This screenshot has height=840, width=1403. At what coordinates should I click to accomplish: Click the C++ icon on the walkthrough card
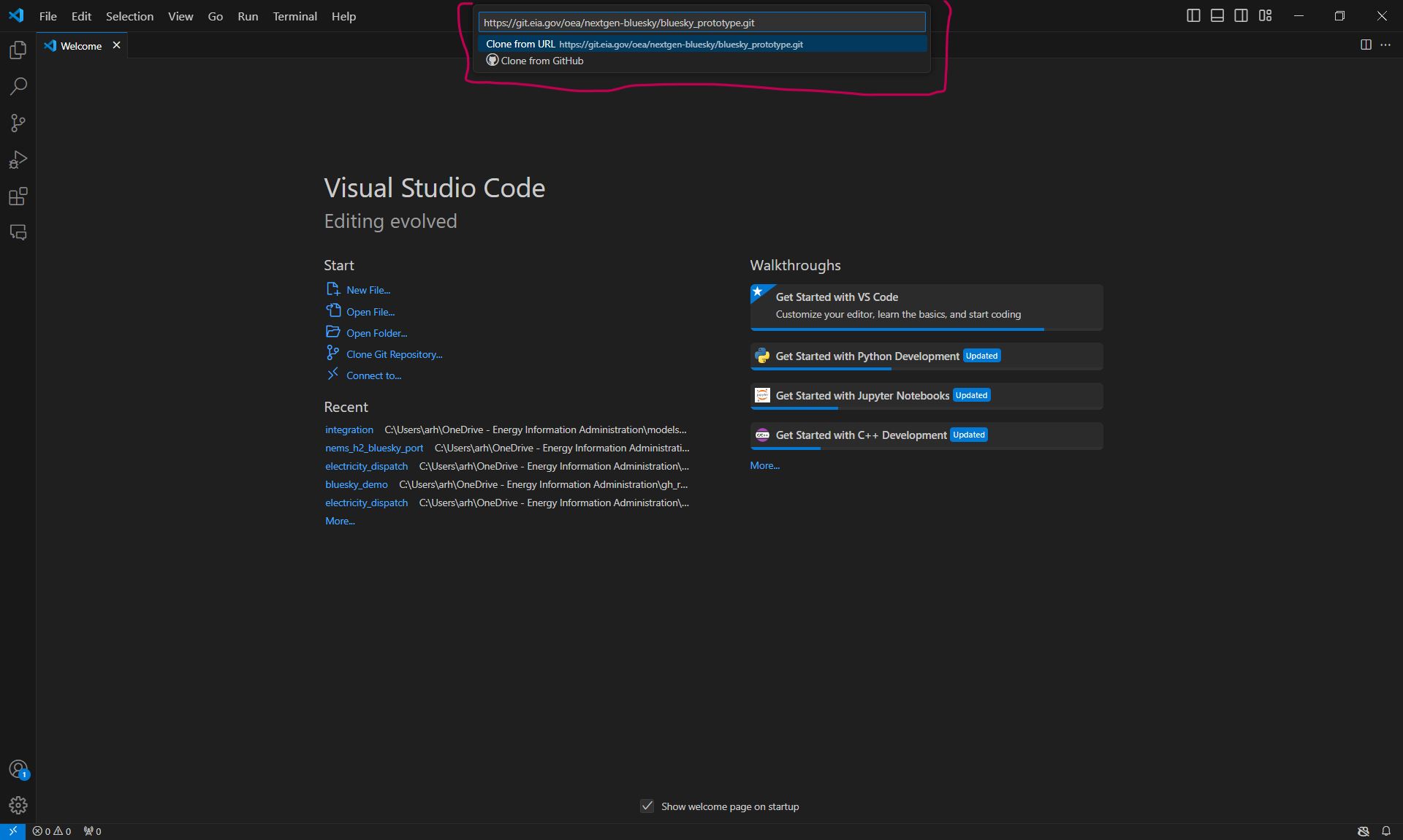(762, 435)
